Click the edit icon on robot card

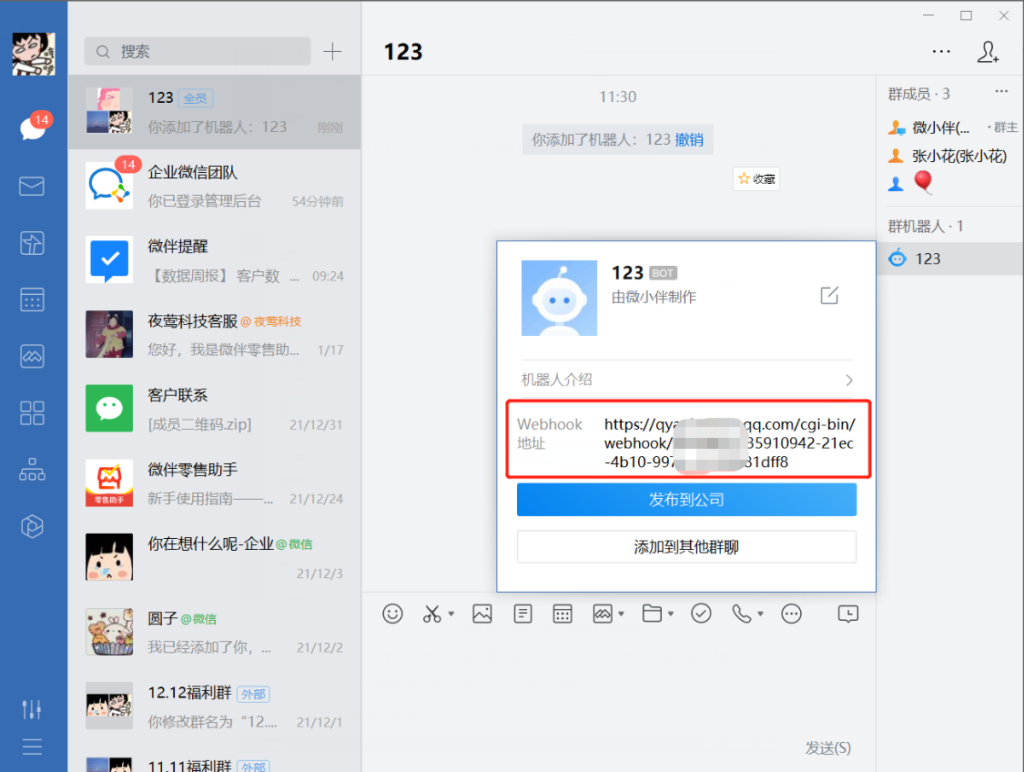click(x=829, y=295)
